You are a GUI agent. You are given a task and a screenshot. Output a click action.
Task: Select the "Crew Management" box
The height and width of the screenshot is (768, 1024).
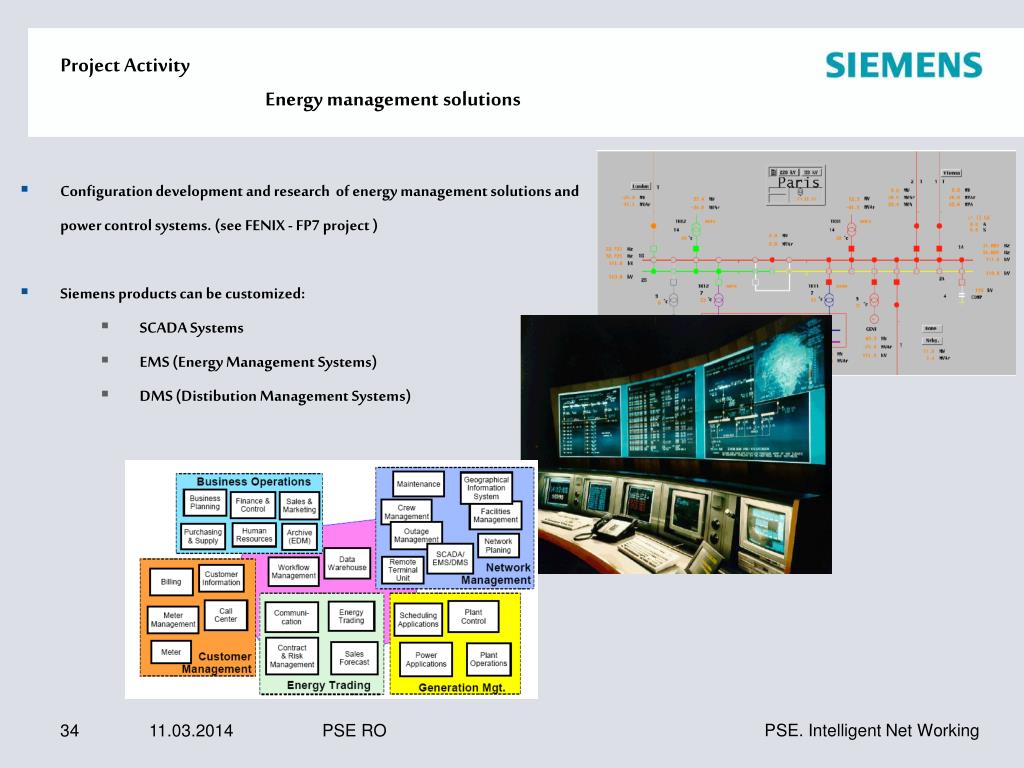tap(406, 512)
